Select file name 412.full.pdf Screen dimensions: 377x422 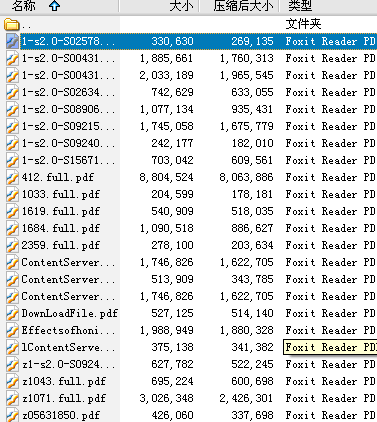click(58, 177)
